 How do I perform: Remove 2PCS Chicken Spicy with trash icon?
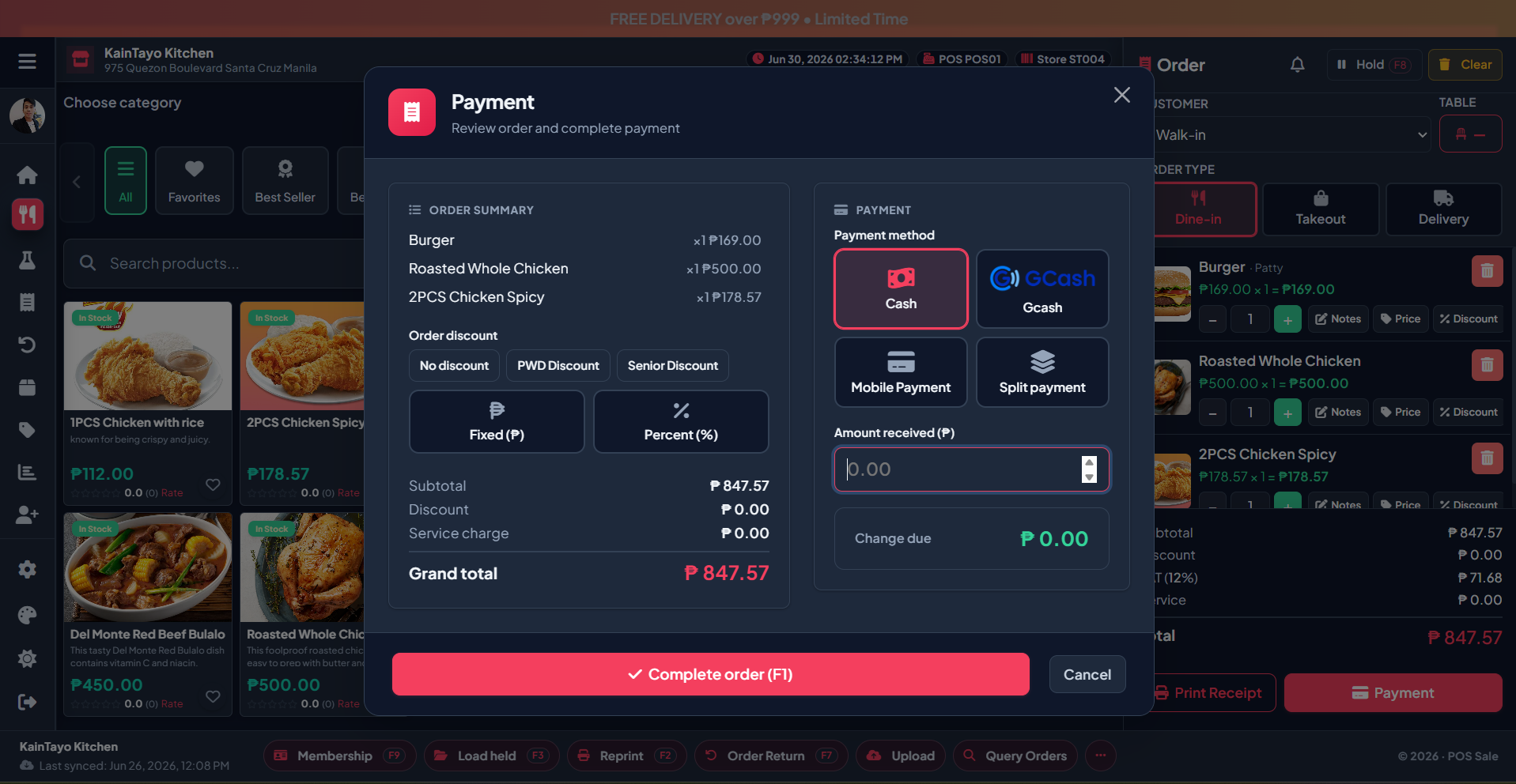tap(1487, 458)
